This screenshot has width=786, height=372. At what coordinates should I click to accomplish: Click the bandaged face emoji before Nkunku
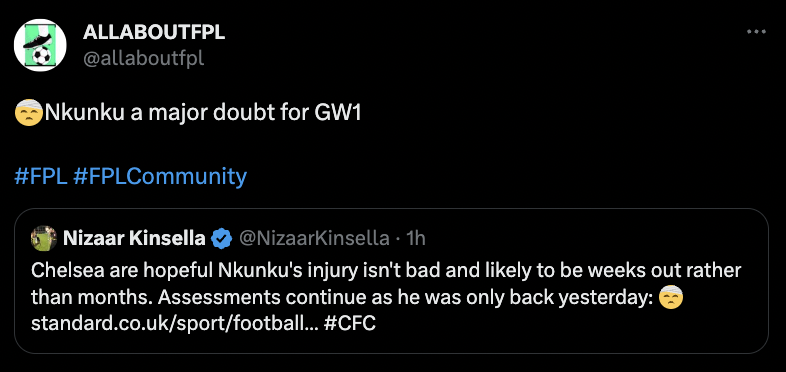[x=29, y=113]
